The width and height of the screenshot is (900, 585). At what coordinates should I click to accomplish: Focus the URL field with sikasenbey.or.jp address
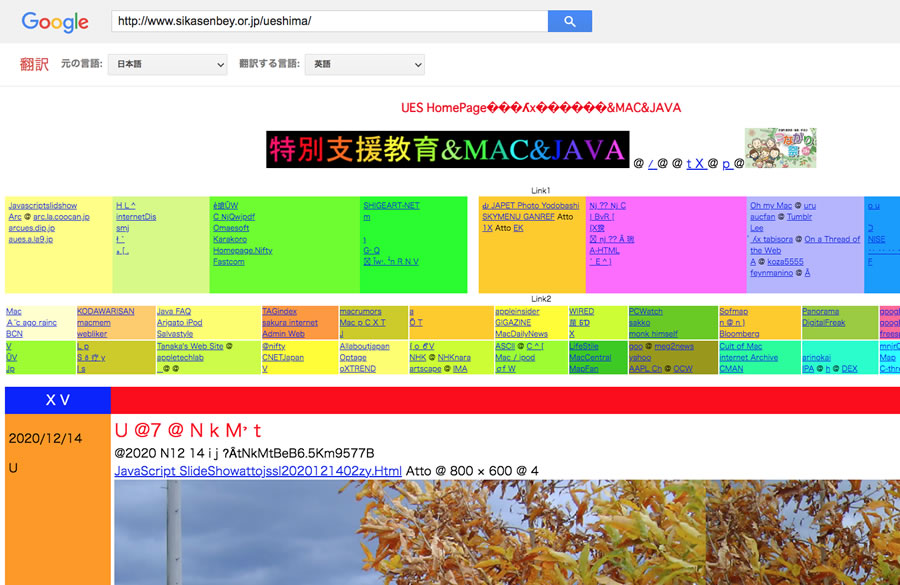pyautogui.click(x=329, y=21)
